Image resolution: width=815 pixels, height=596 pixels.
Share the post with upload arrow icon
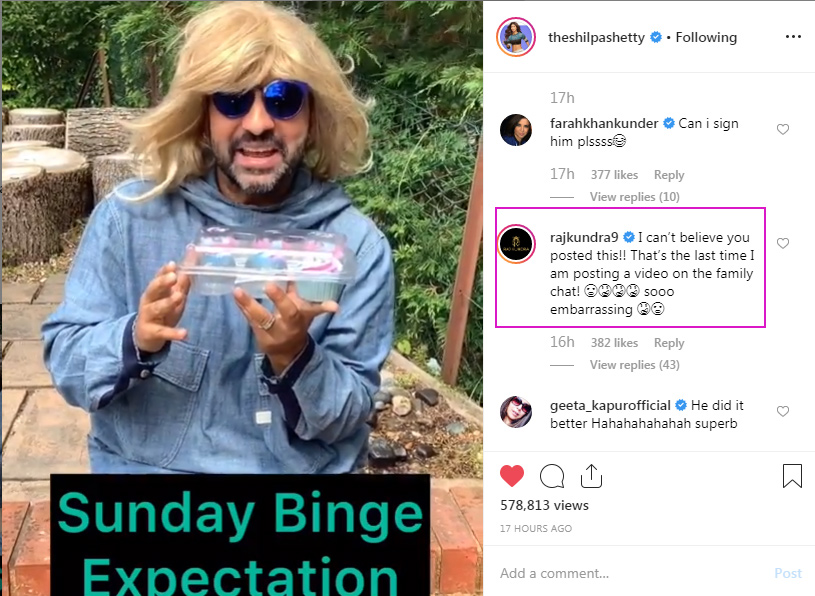click(x=591, y=476)
